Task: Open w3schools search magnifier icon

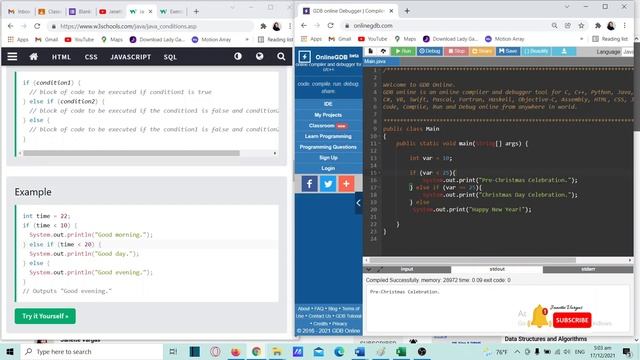Action: click(281, 56)
